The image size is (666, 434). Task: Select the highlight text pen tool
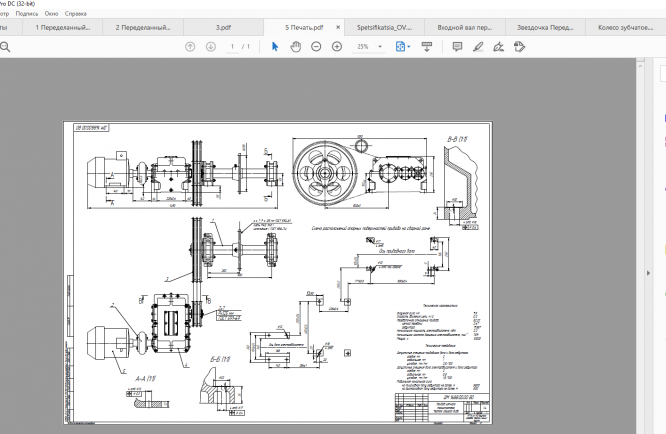pyautogui.click(x=478, y=47)
